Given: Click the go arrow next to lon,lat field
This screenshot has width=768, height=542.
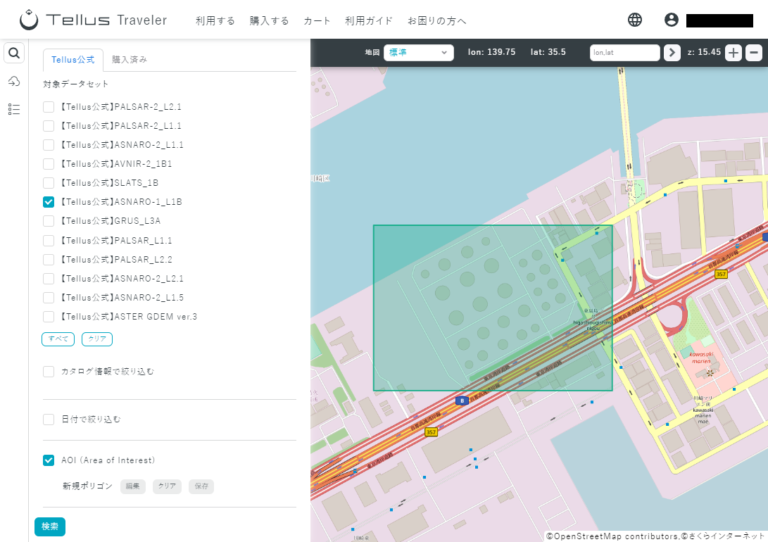Looking at the screenshot, I should point(672,52).
